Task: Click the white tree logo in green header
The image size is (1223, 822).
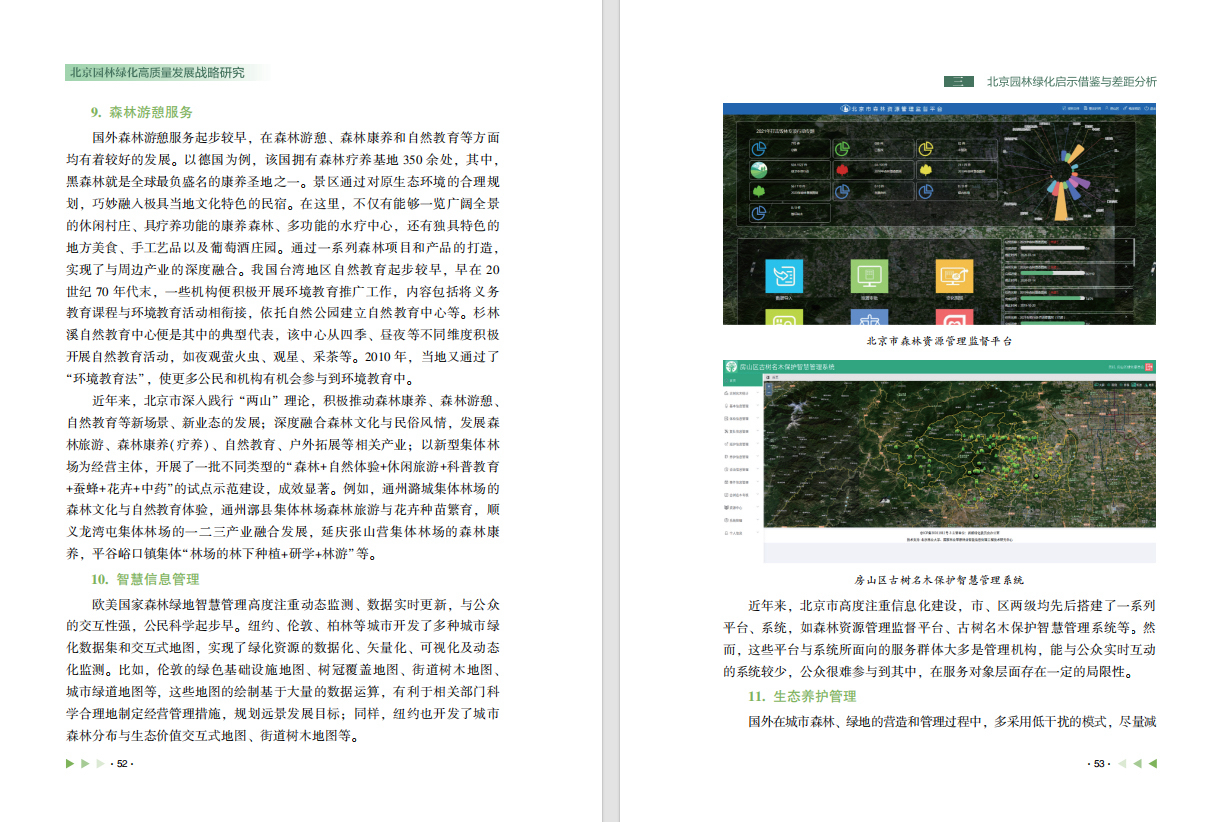Action: pyautogui.click(x=731, y=367)
